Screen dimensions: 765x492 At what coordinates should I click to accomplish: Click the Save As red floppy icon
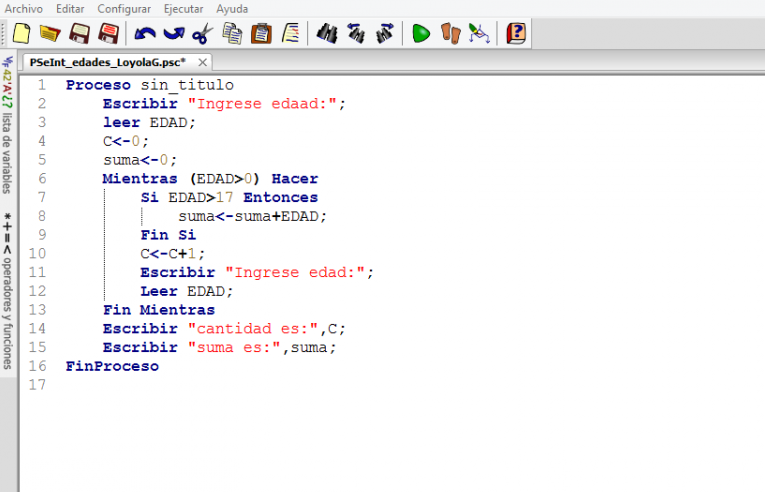[x=108, y=34]
